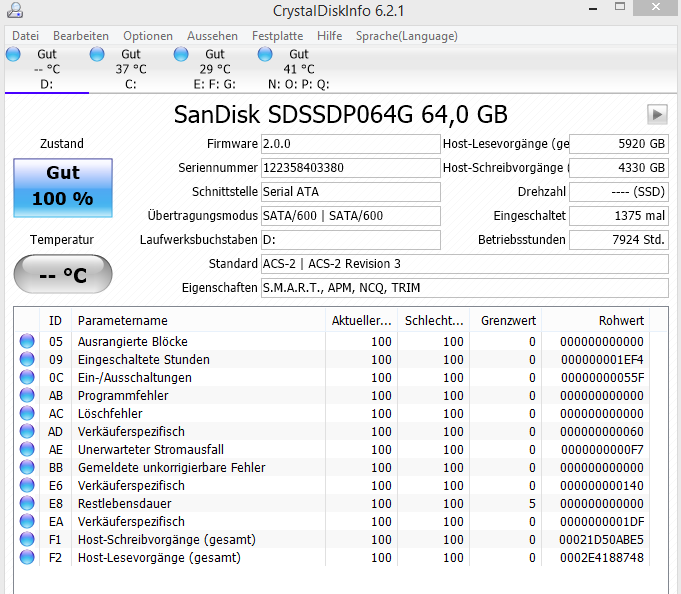The image size is (681, 594).
Task: Click status orb for Ausrangierte Blöcke row
Action: click(27, 341)
